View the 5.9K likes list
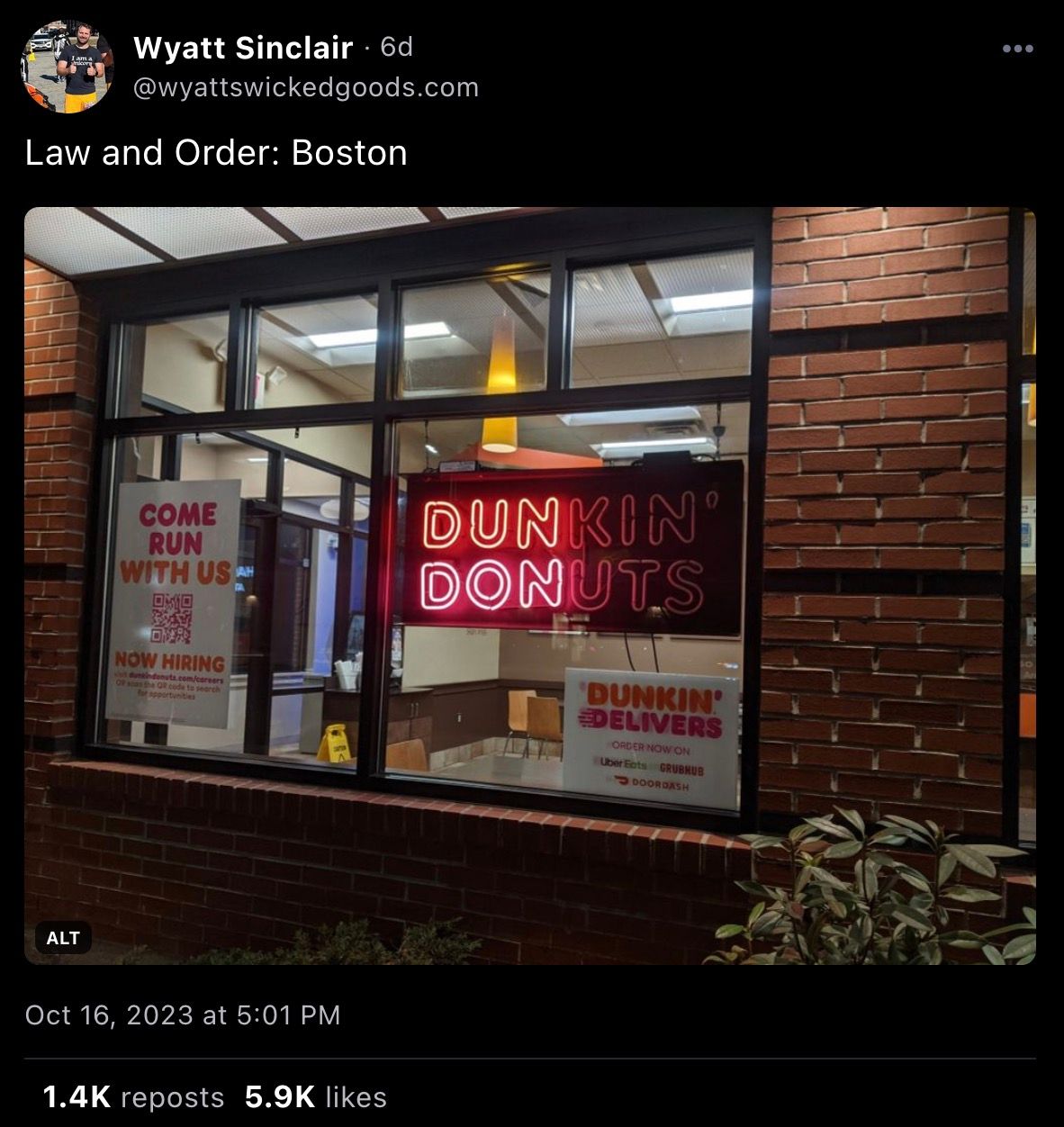 click(315, 1096)
